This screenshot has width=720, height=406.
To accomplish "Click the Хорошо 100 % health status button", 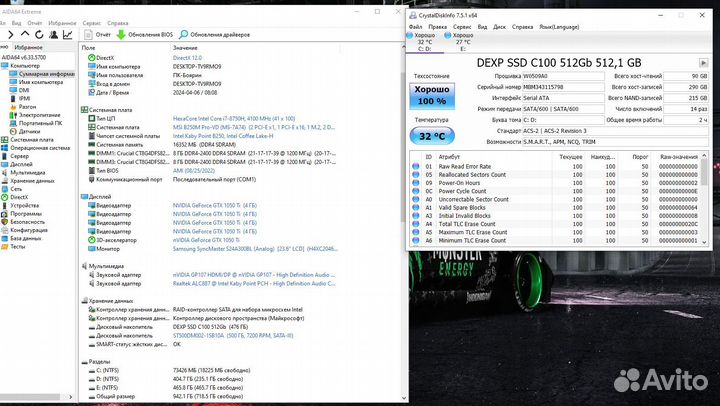I will (432, 96).
